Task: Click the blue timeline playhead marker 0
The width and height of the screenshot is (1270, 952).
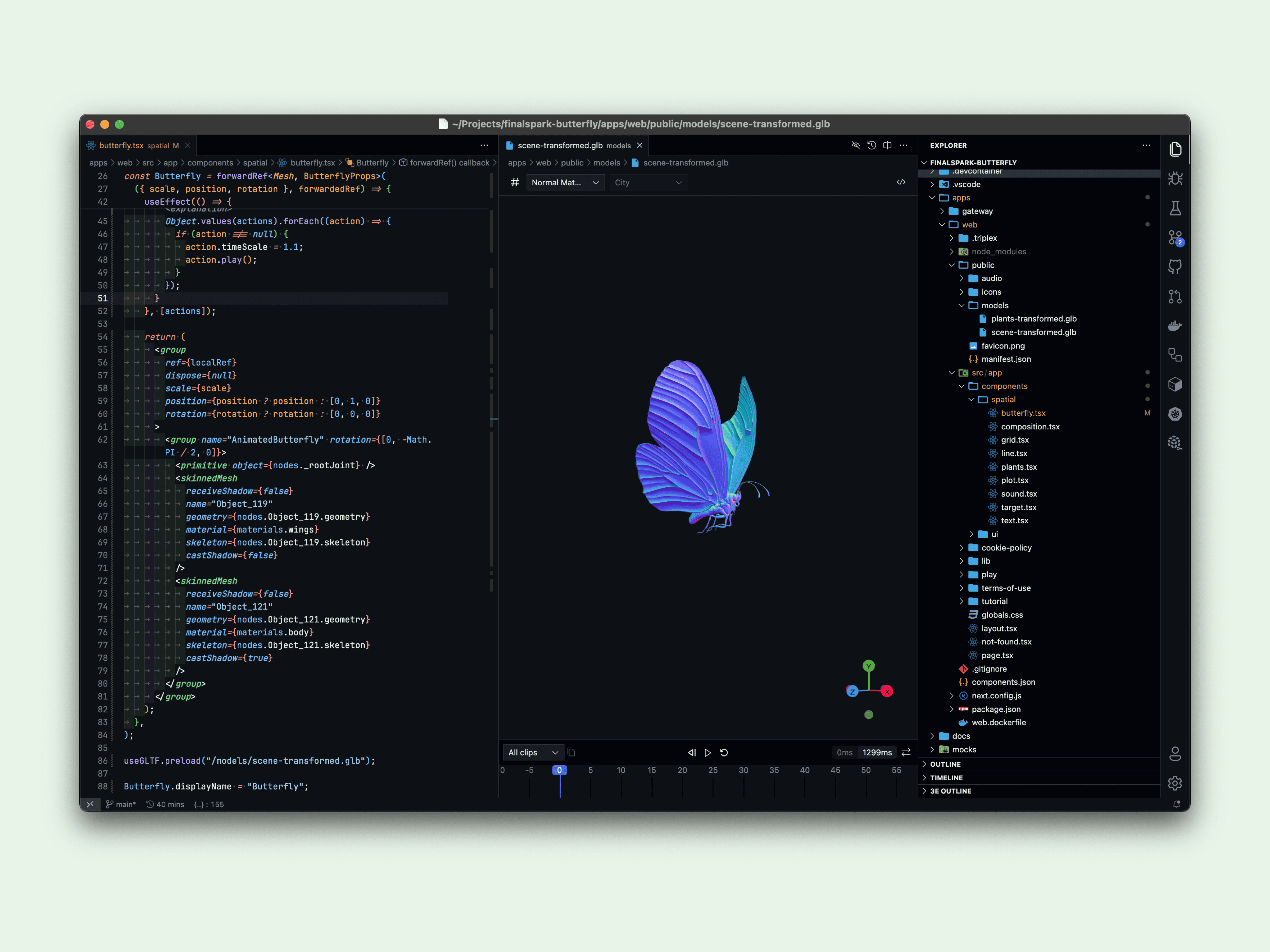Action: pos(559,770)
